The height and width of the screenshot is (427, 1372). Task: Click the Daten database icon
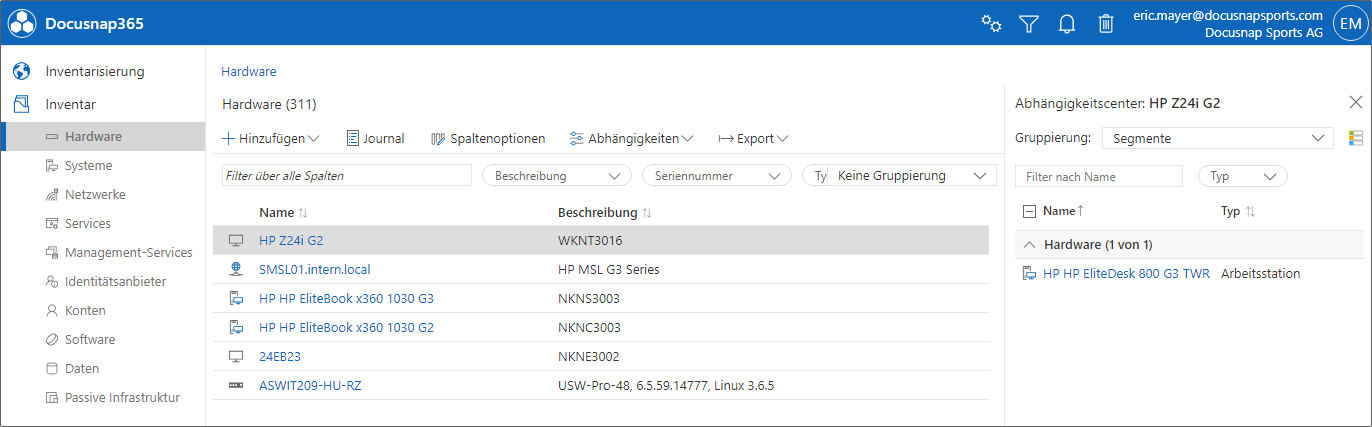click(52, 369)
